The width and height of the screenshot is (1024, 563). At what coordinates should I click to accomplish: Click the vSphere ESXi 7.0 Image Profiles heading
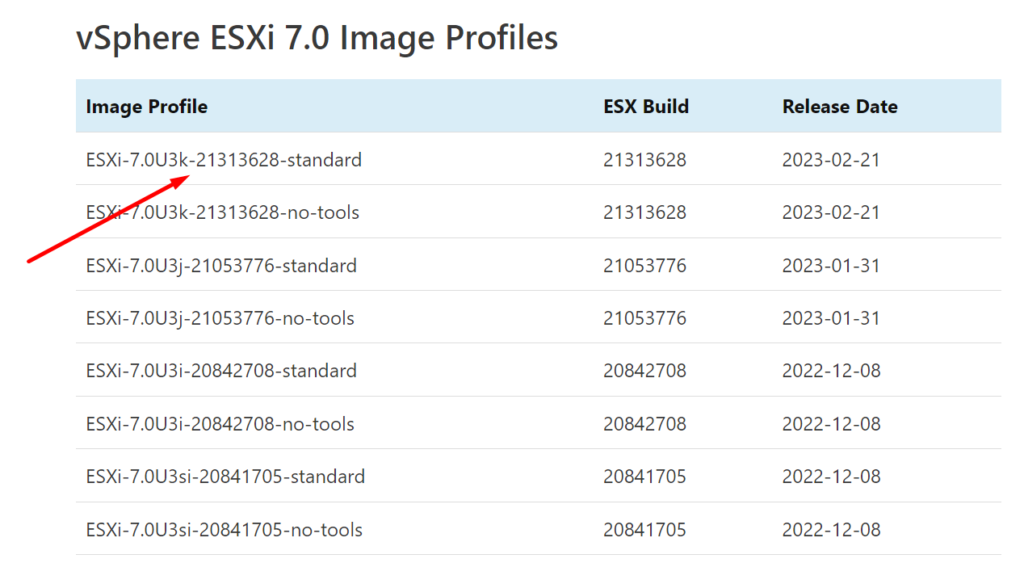point(317,37)
